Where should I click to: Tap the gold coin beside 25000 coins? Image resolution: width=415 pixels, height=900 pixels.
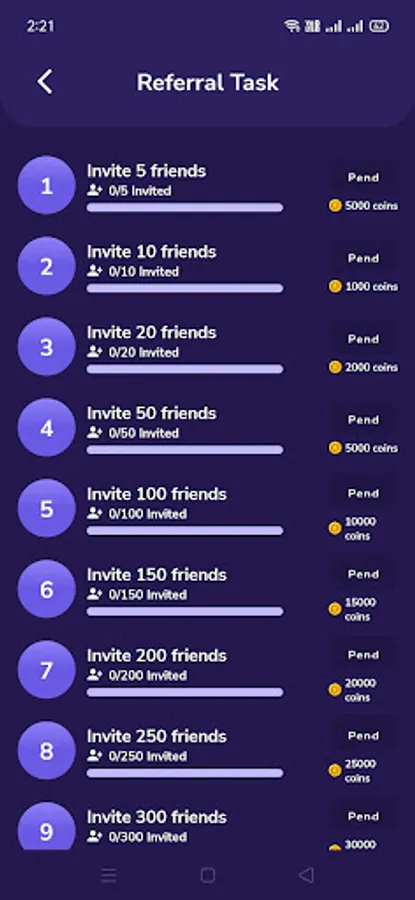(x=335, y=770)
